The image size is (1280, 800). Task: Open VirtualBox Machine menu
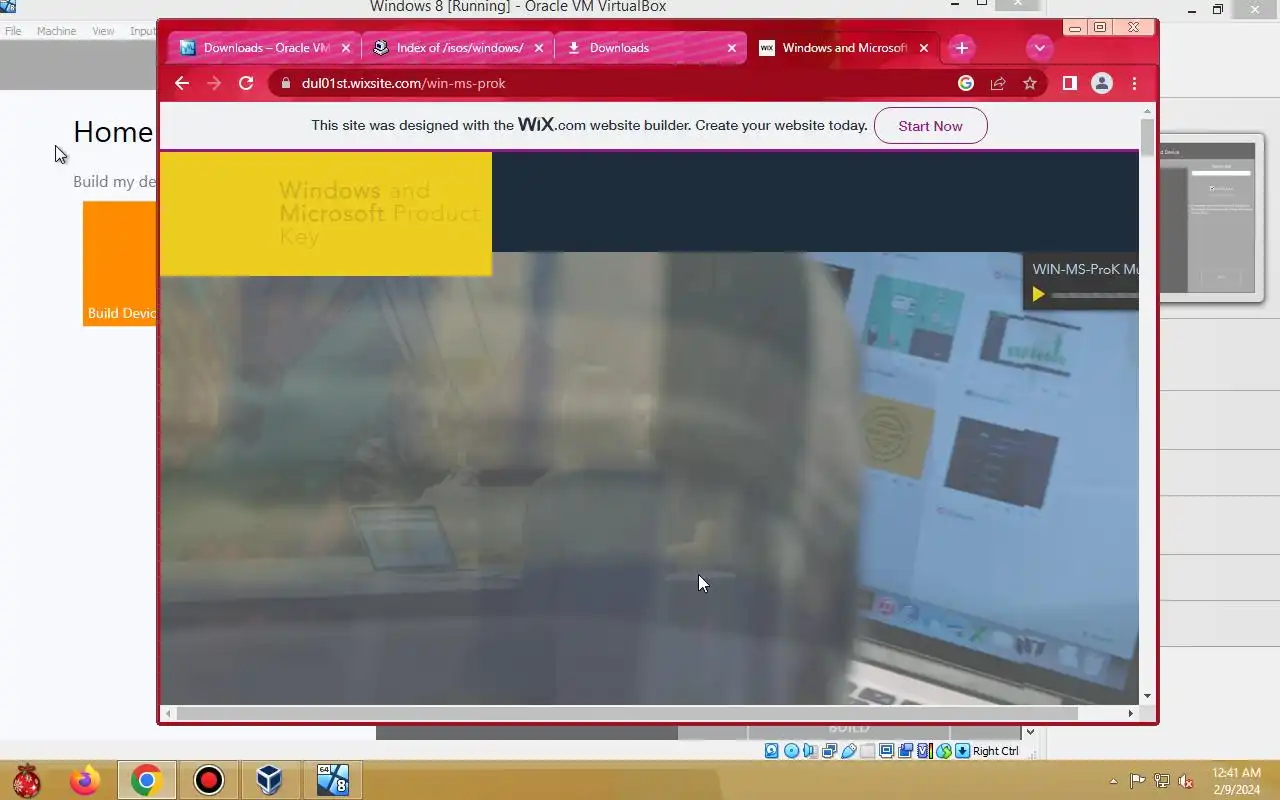(56, 31)
